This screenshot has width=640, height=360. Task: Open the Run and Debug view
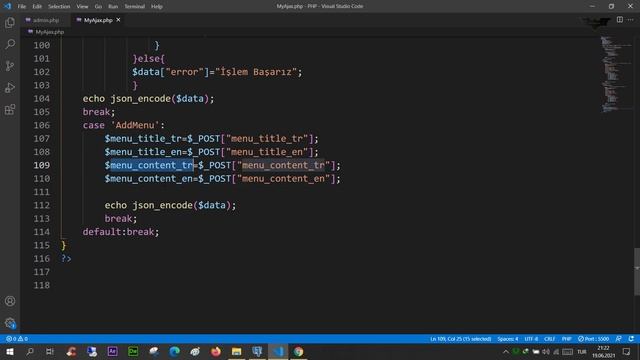pos(10,87)
